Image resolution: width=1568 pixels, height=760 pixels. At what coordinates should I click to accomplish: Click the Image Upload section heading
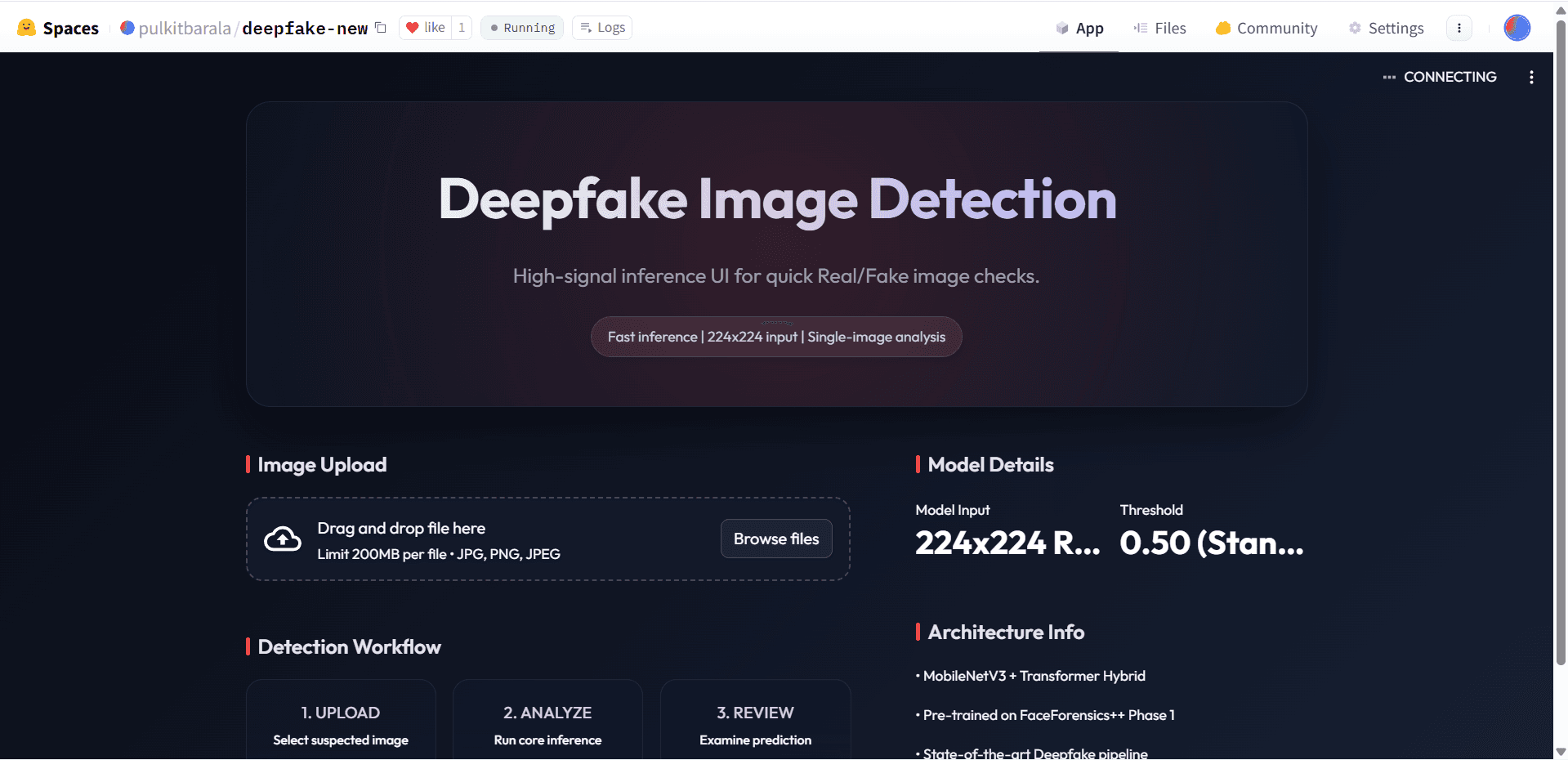322,465
